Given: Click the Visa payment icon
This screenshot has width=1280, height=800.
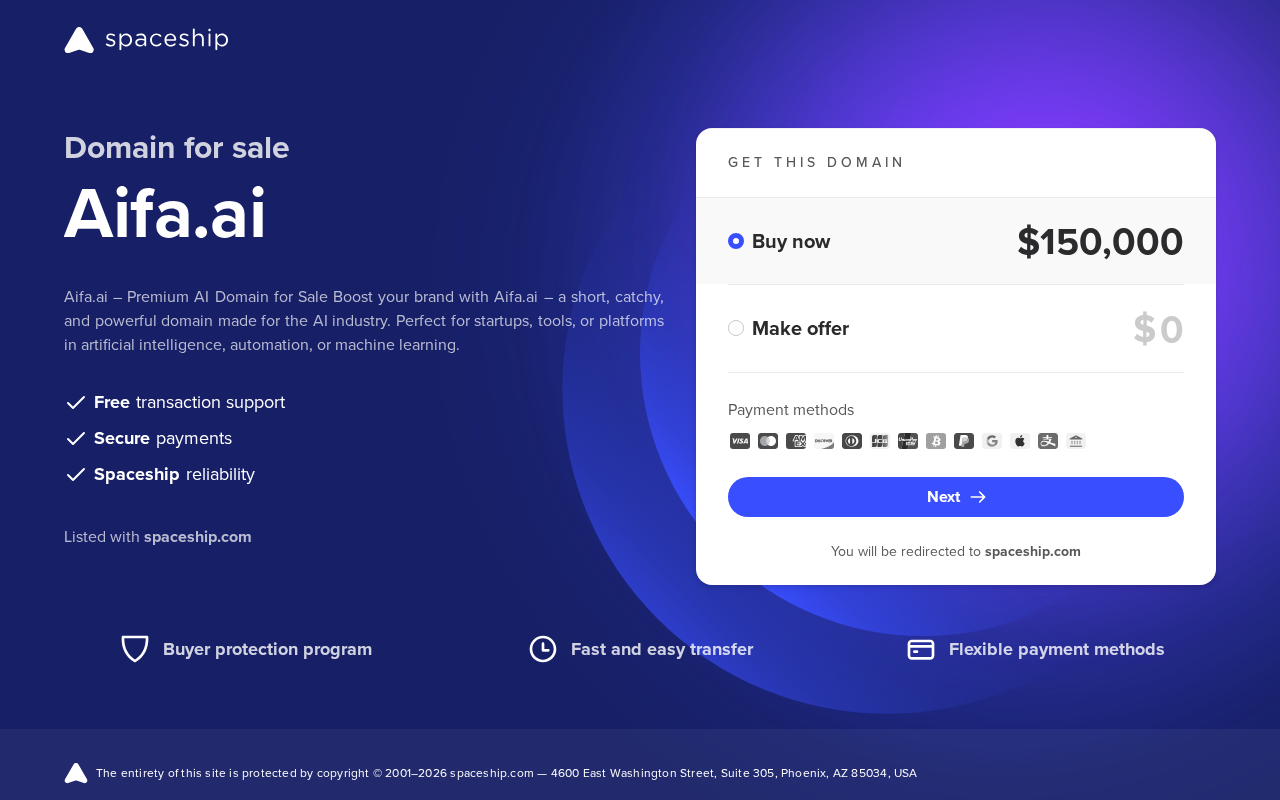Looking at the screenshot, I should [x=740, y=441].
